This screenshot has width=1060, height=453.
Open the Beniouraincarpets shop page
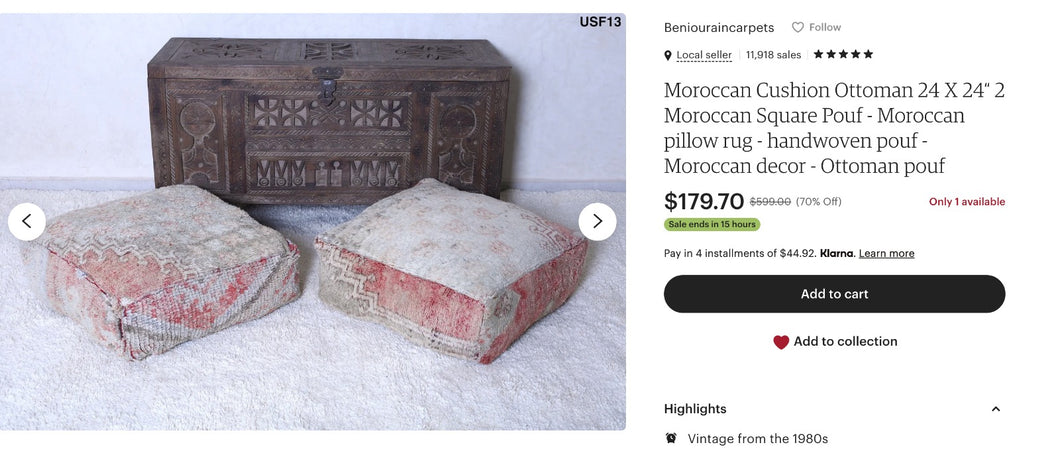718,28
